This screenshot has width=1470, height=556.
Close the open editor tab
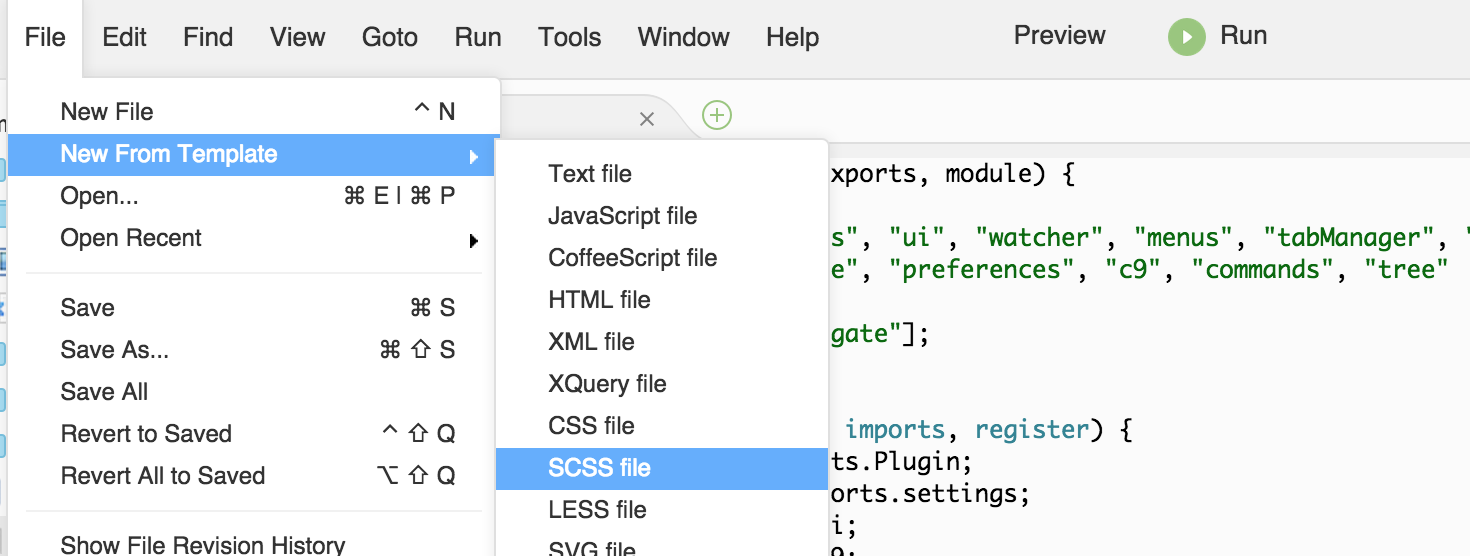pos(646,119)
